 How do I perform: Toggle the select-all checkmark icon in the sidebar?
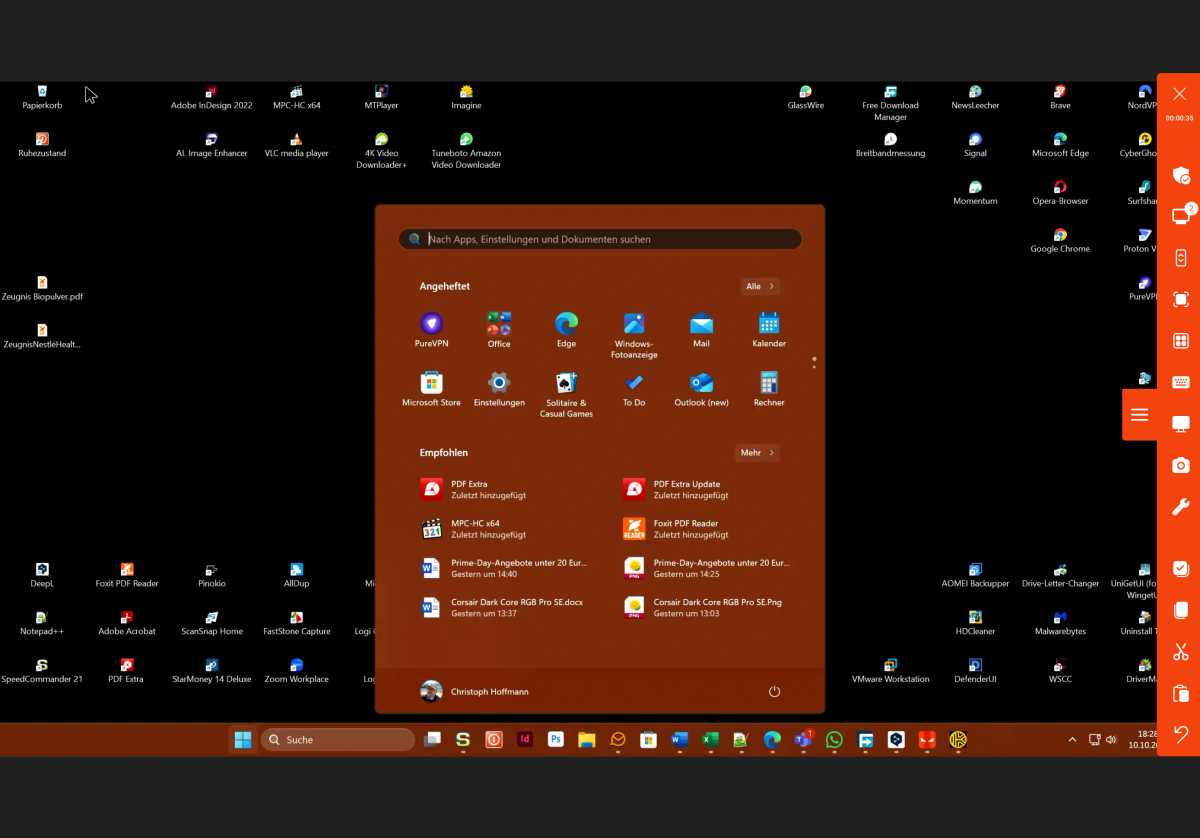[1180, 568]
